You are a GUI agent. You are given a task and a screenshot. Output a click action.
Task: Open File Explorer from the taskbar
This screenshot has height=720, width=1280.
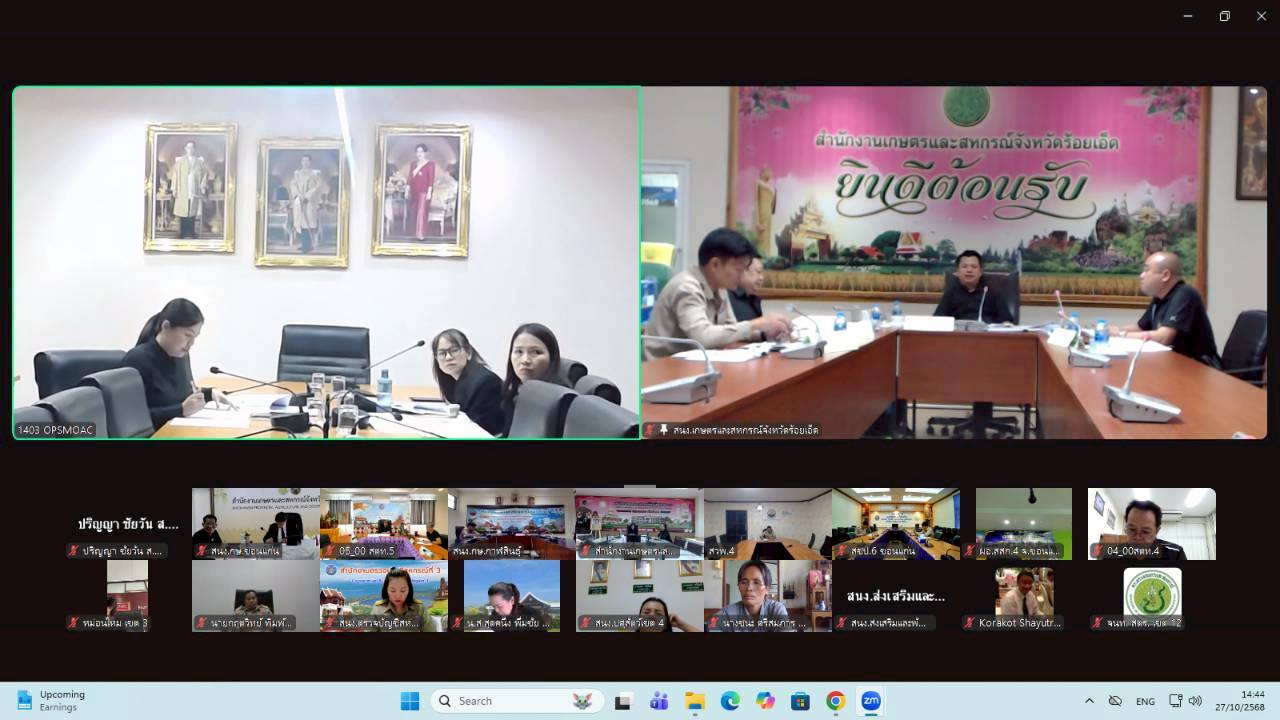tap(695, 701)
